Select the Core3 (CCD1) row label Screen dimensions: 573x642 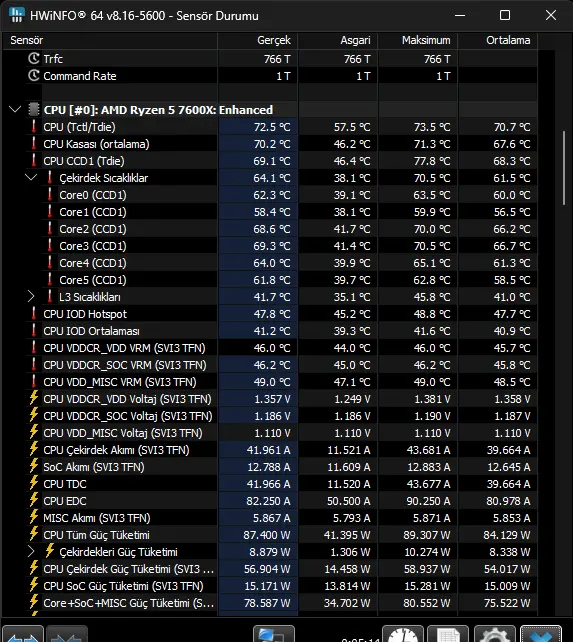pyautogui.click(x=93, y=246)
